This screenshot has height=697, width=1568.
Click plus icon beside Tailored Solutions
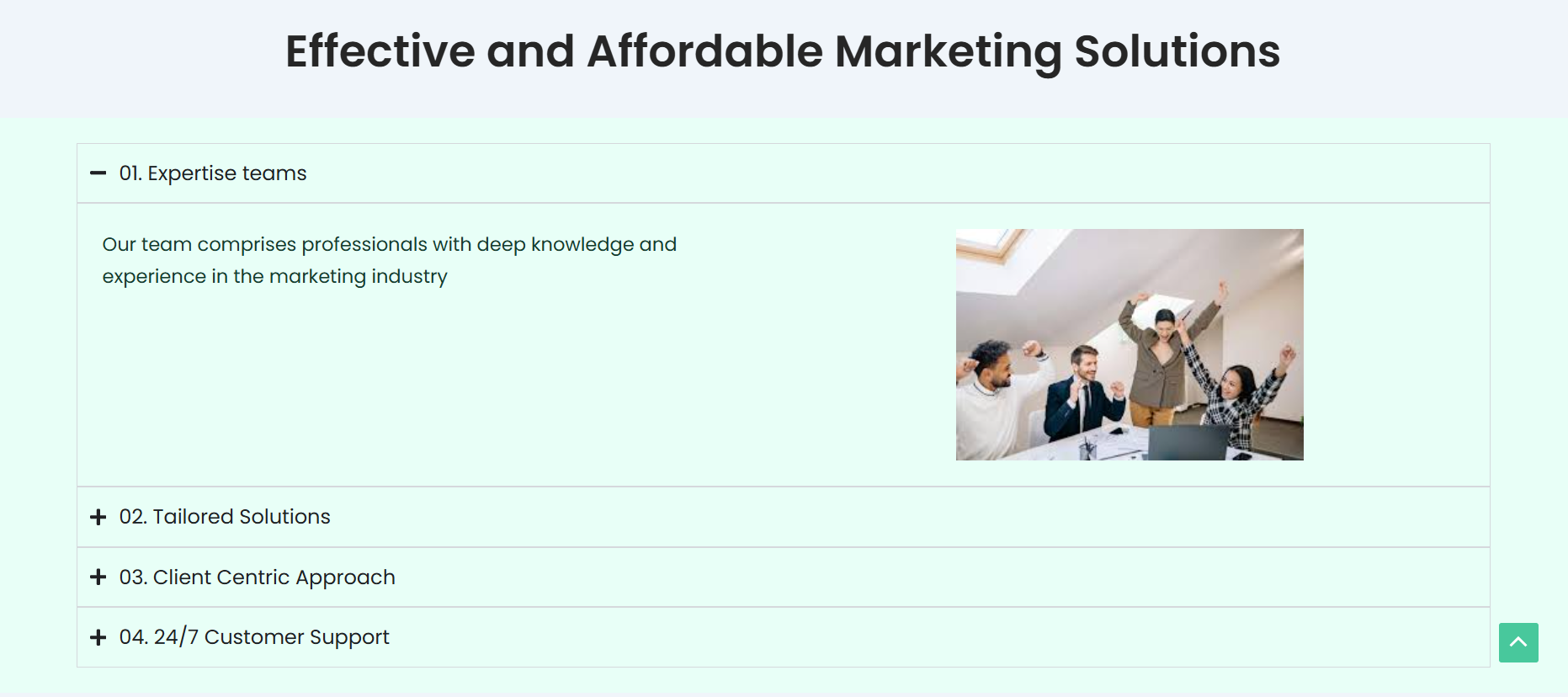tap(98, 517)
